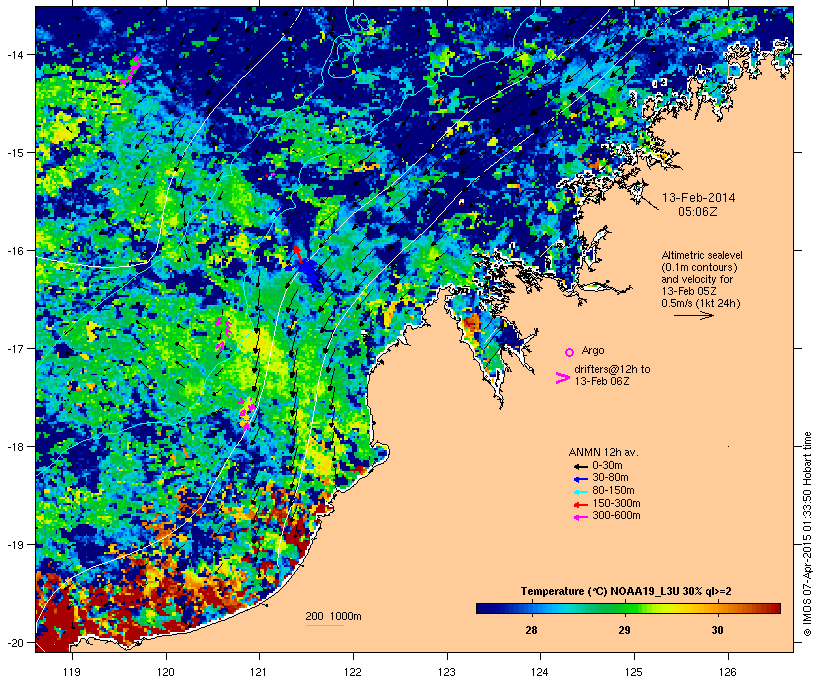
Task: Click the 126 longitude axis label
Action: click(728, 672)
